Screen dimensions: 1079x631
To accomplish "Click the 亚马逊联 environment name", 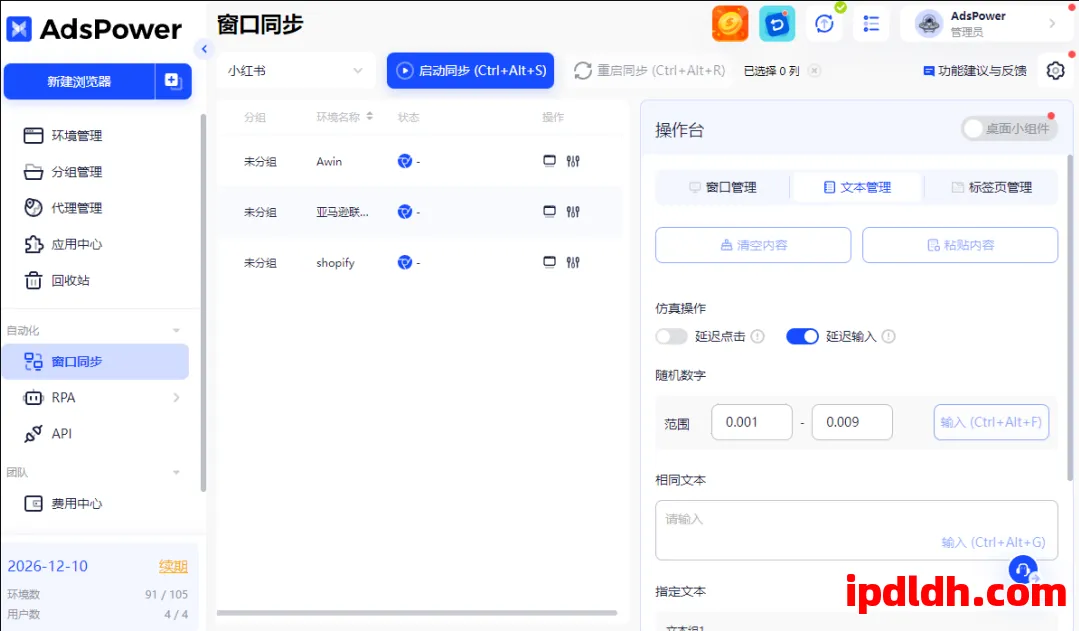I will pos(342,212).
